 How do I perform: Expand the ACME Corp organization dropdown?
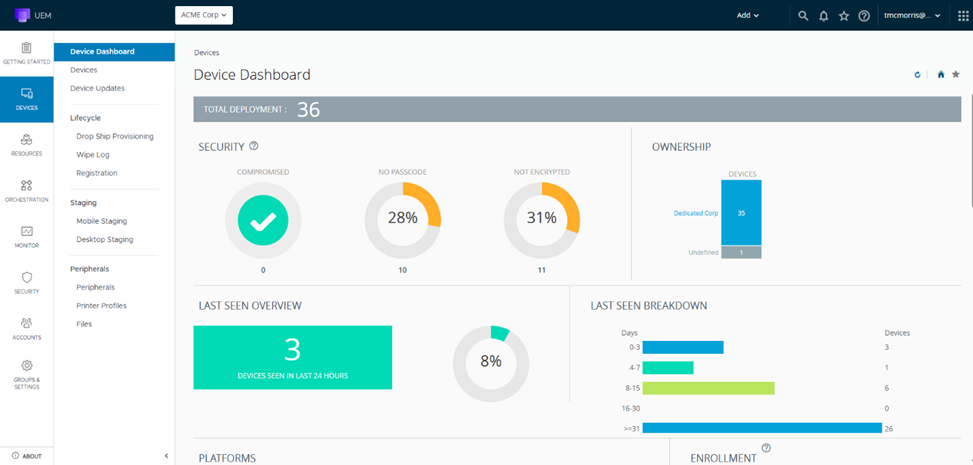tap(204, 15)
